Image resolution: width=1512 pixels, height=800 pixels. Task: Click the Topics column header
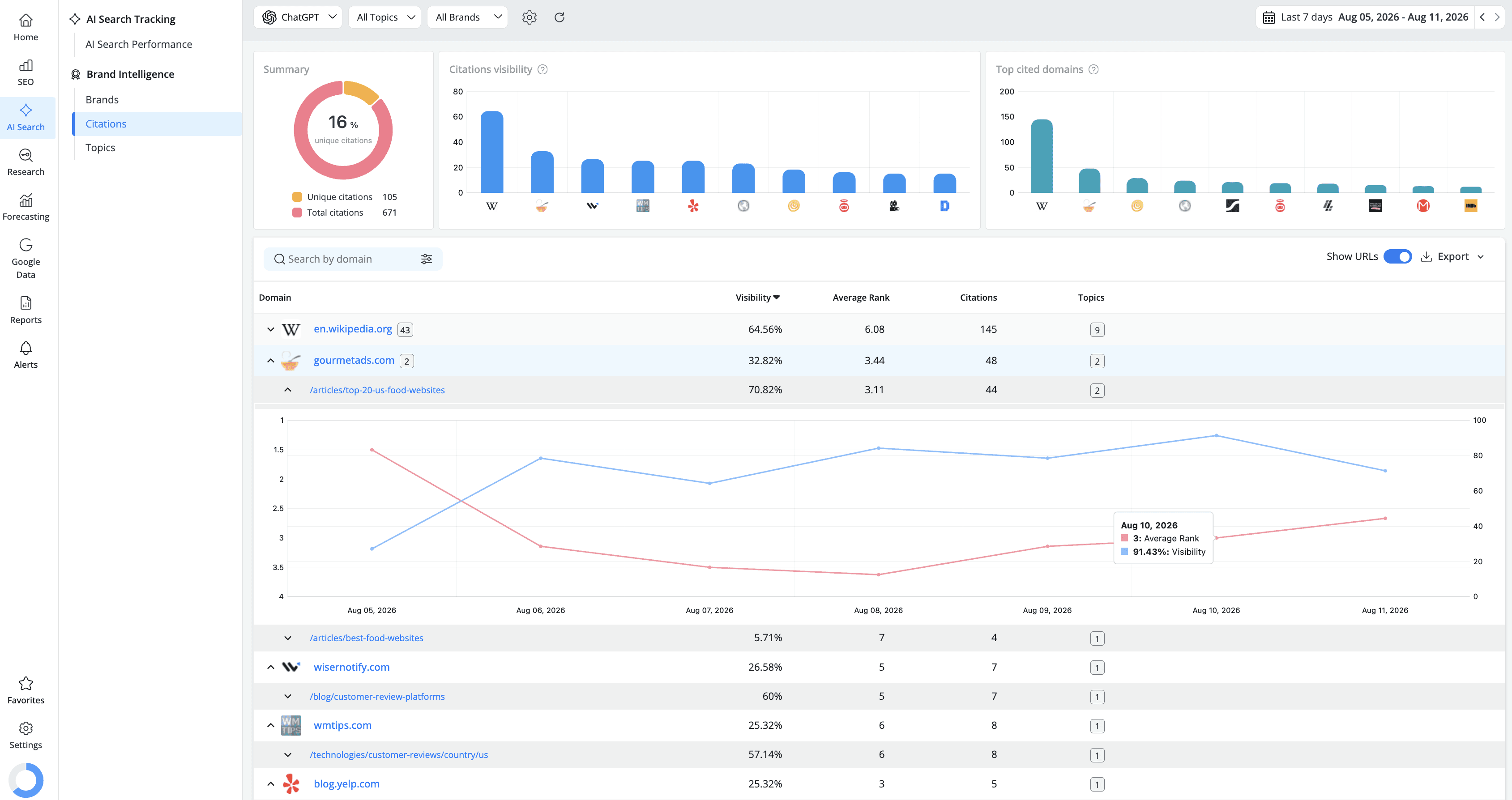tap(1091, 297)
